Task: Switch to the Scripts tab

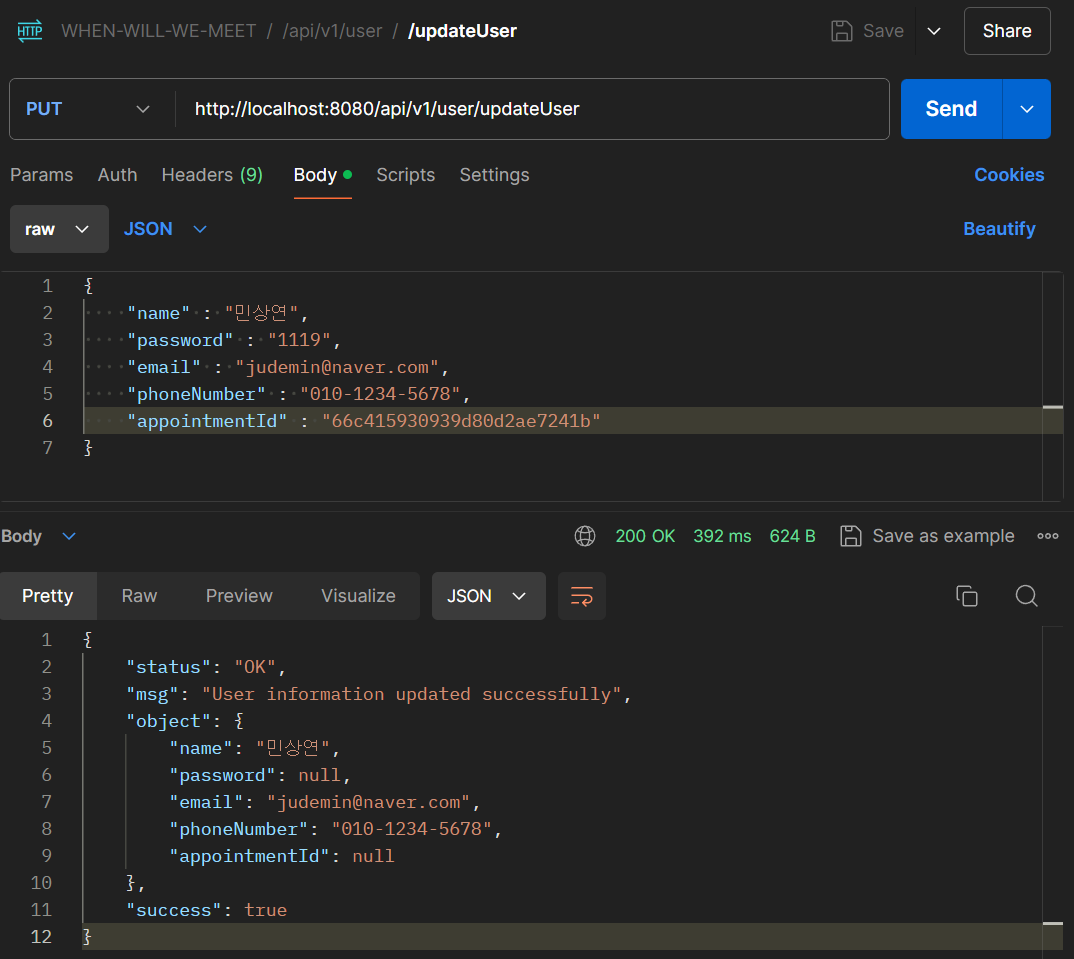Action: click(x=405, y=175)
